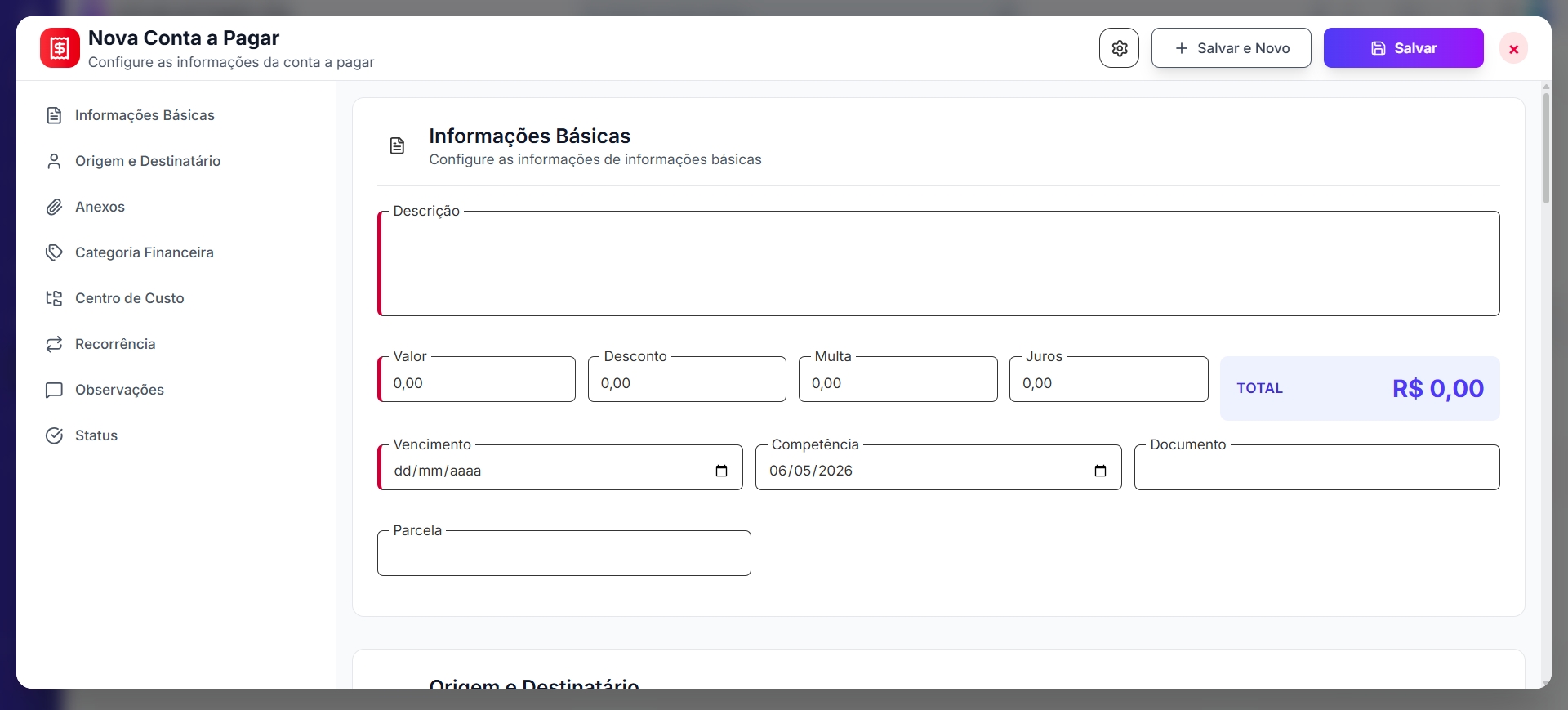Open settings via the gear icon
The width and height of the screenshot is (1568, 710).
point(1119,48)
